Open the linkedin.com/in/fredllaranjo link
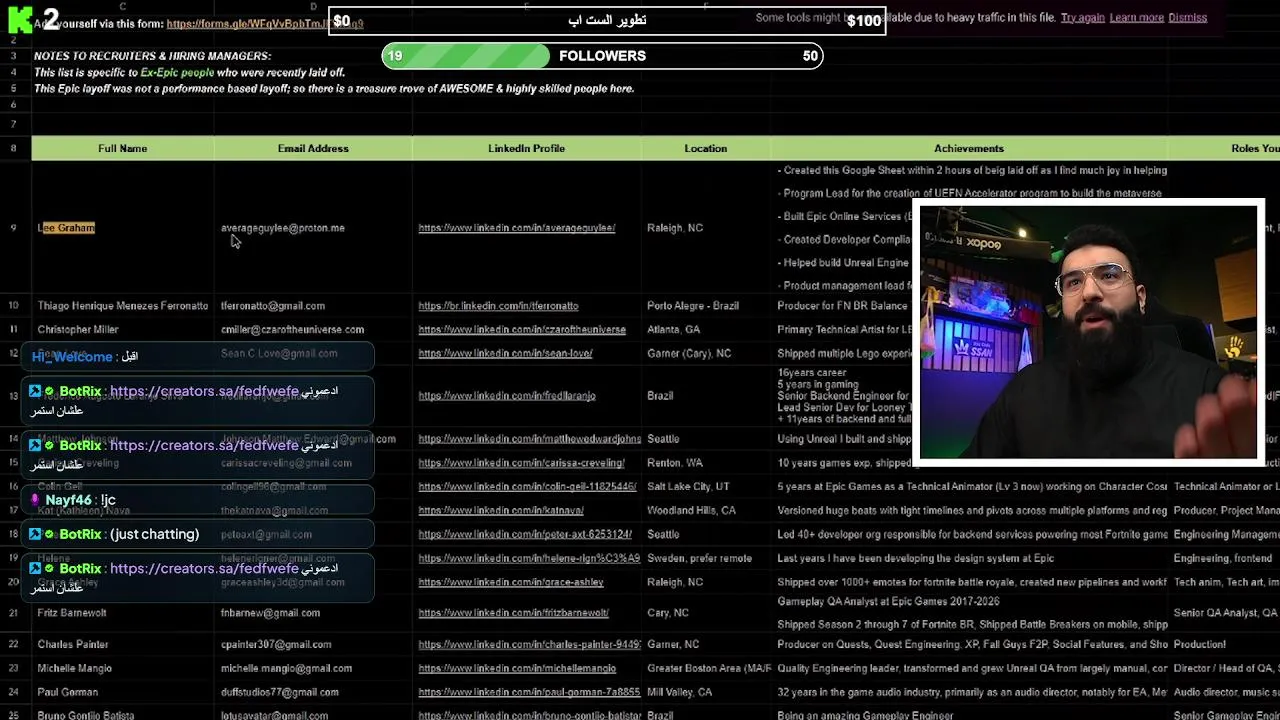This screenshot has height=720, width=1280. click(506, 396)
